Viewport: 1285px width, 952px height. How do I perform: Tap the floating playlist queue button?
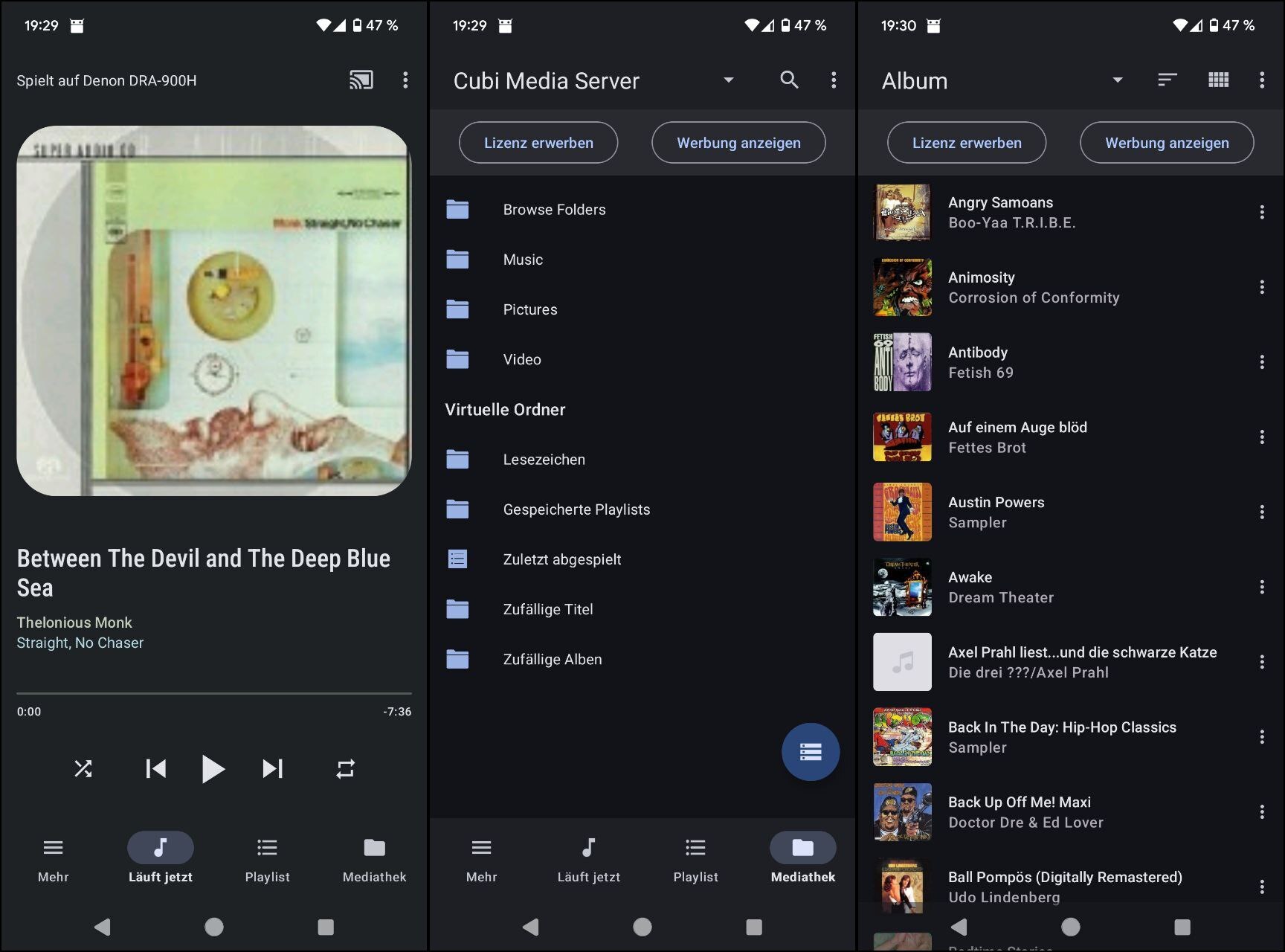[811, 752]
